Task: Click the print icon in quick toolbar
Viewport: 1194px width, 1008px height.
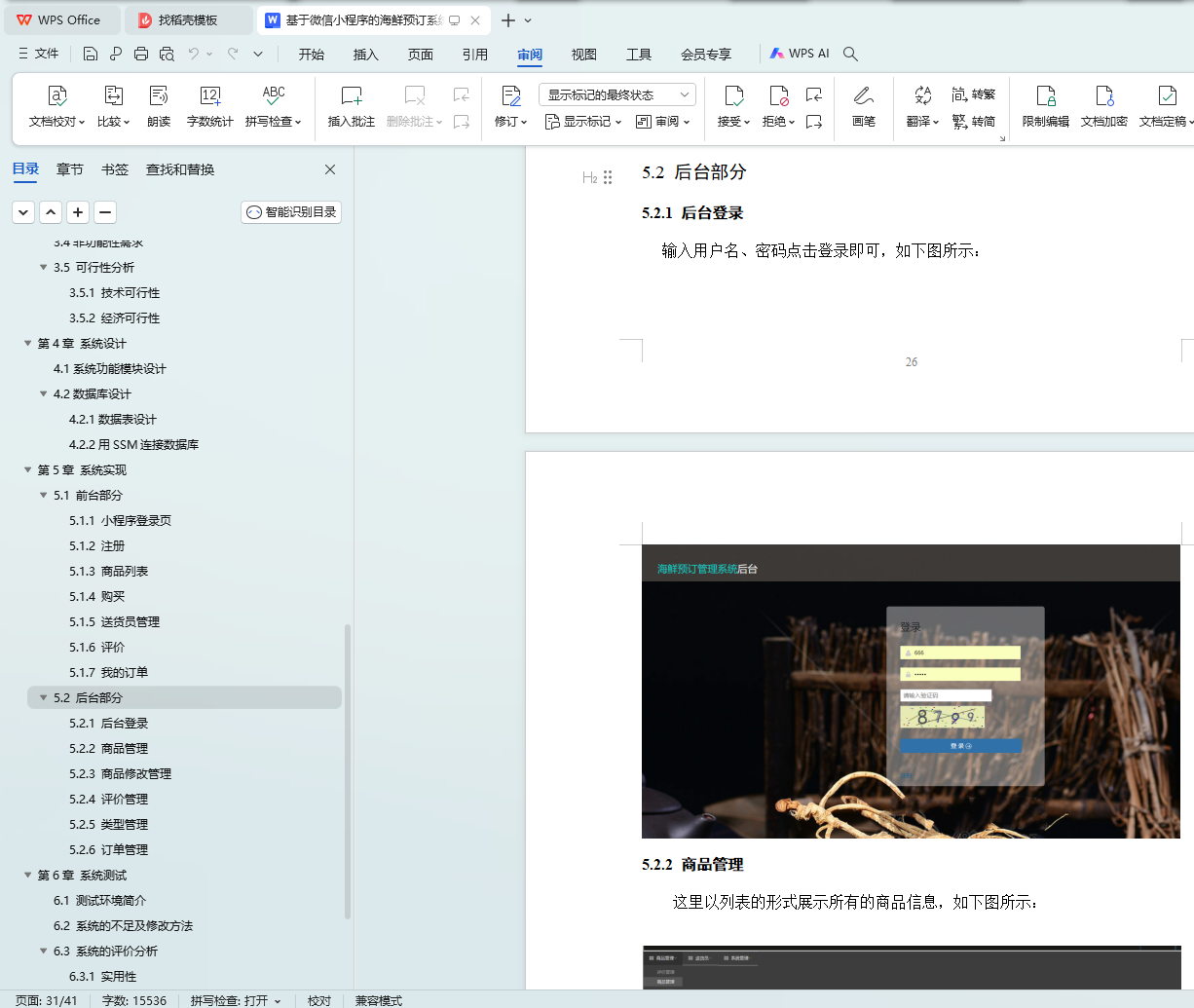Action: click(x=141, y=54)
